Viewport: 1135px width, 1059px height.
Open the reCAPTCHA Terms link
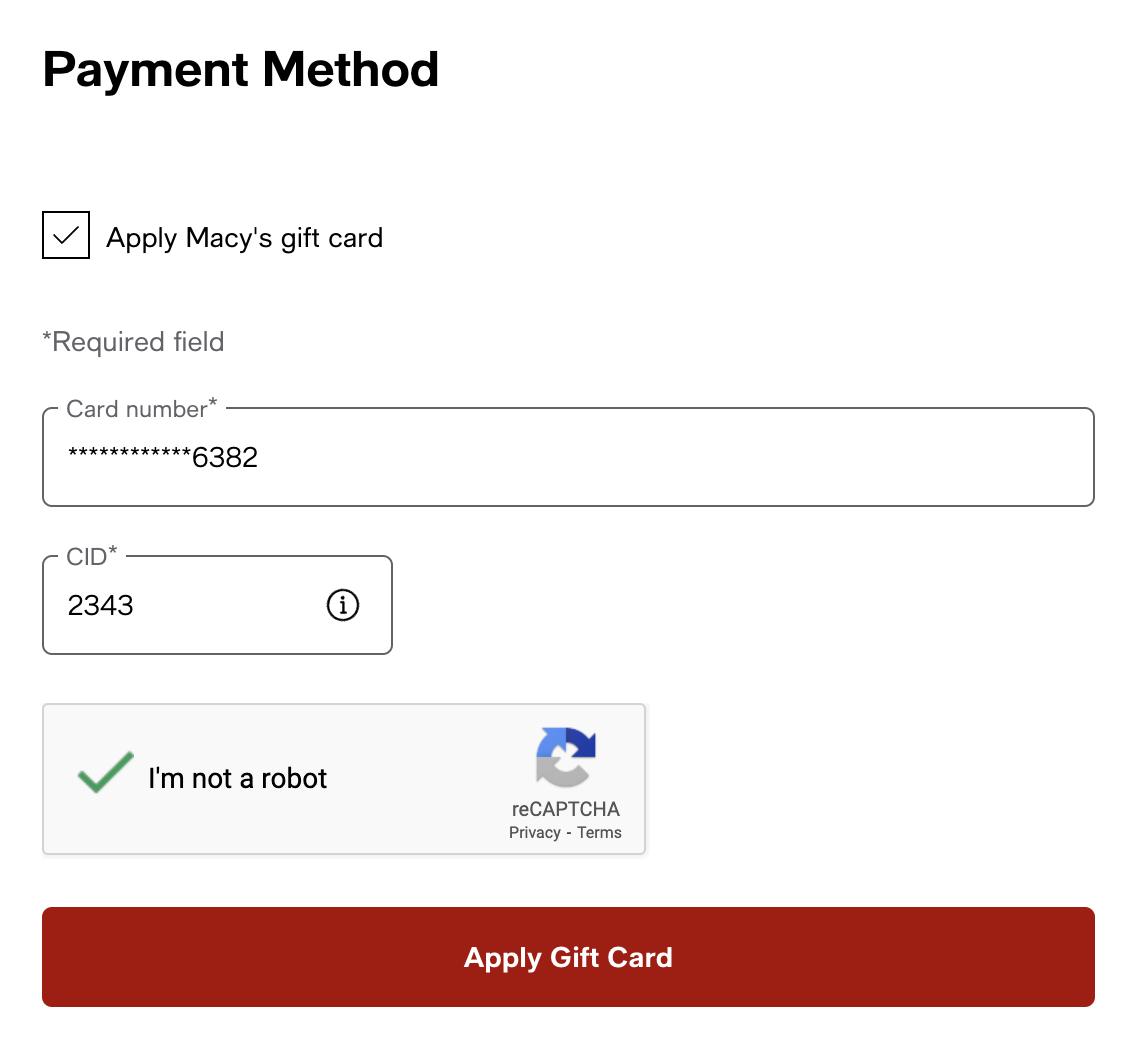click(x=599, y=832)
